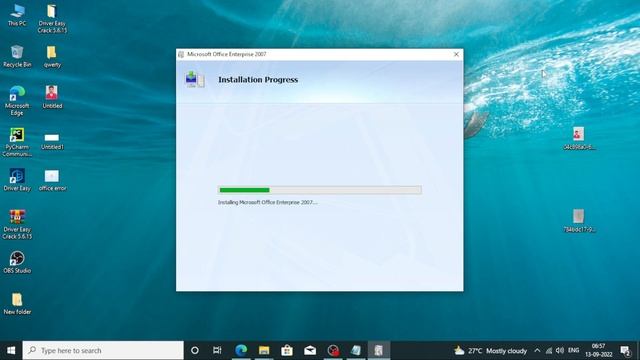Select the Driver Easy Crack 5.6.15 WinRAR archive
Screen dimensions: 640x360
point(17,224)
